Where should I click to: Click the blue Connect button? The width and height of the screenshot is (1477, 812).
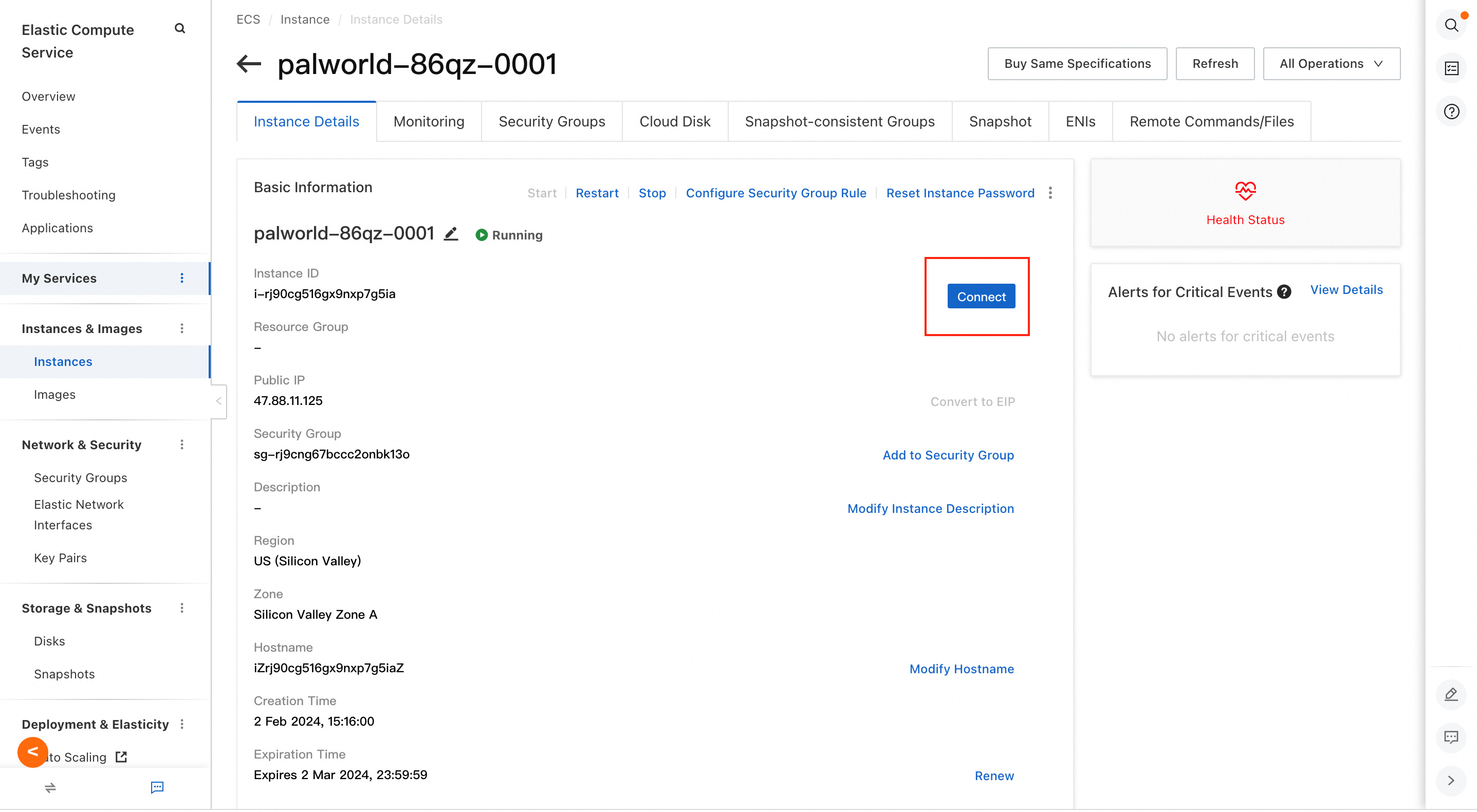[x=981, y=297]
